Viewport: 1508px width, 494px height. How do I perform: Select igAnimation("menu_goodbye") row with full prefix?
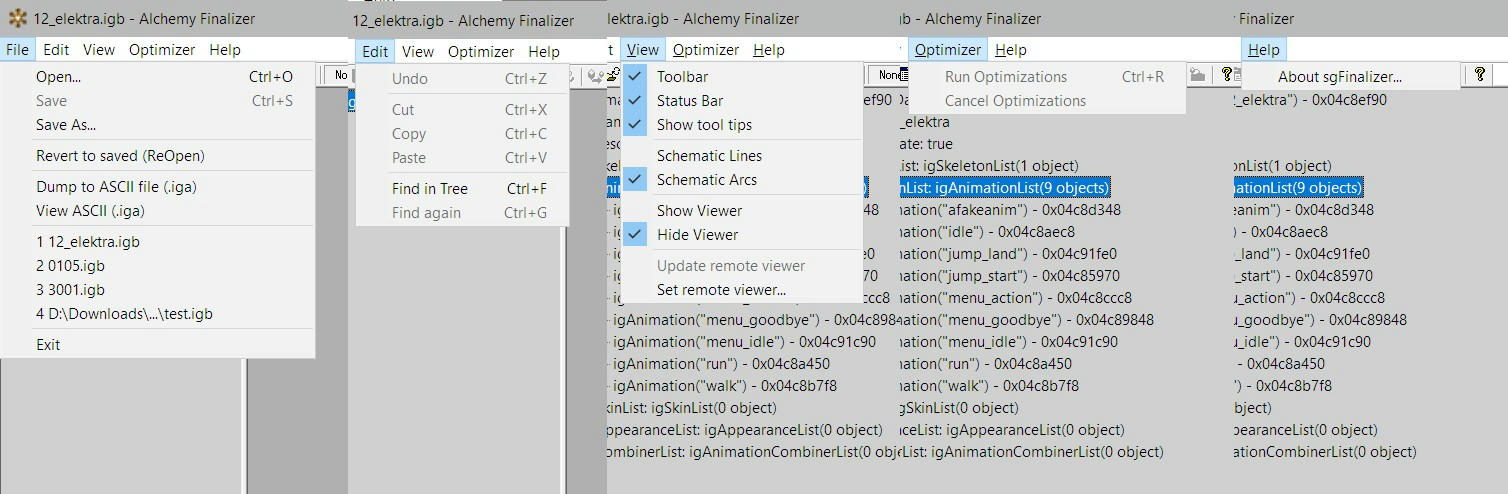point(755,320)
